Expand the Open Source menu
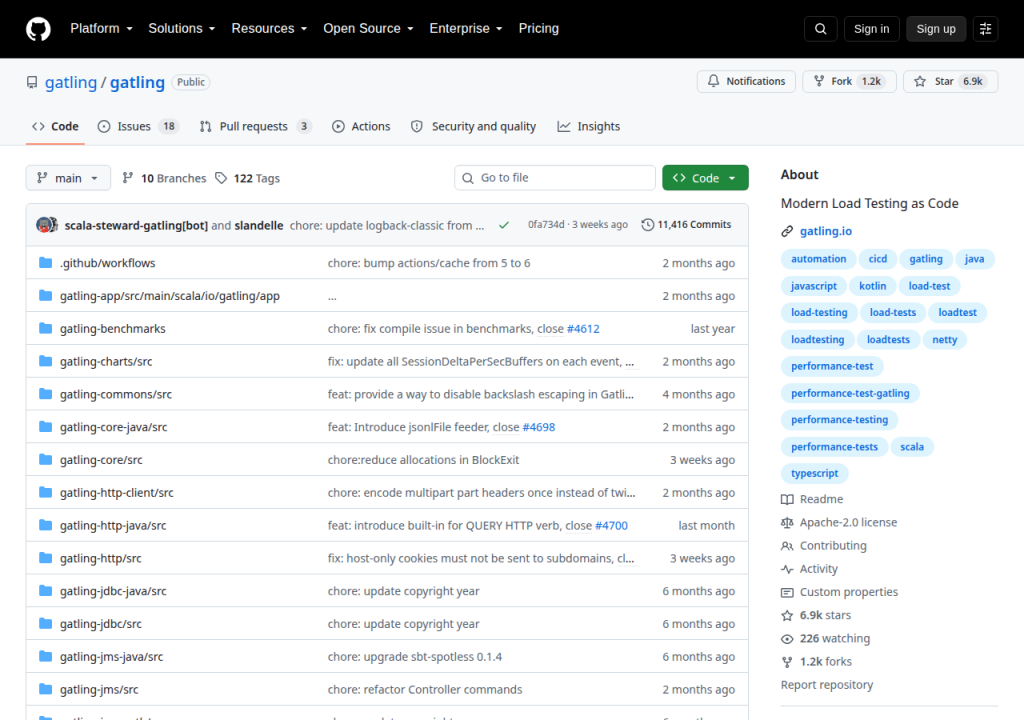1024x720 pixels. click(x=368, y=29)
